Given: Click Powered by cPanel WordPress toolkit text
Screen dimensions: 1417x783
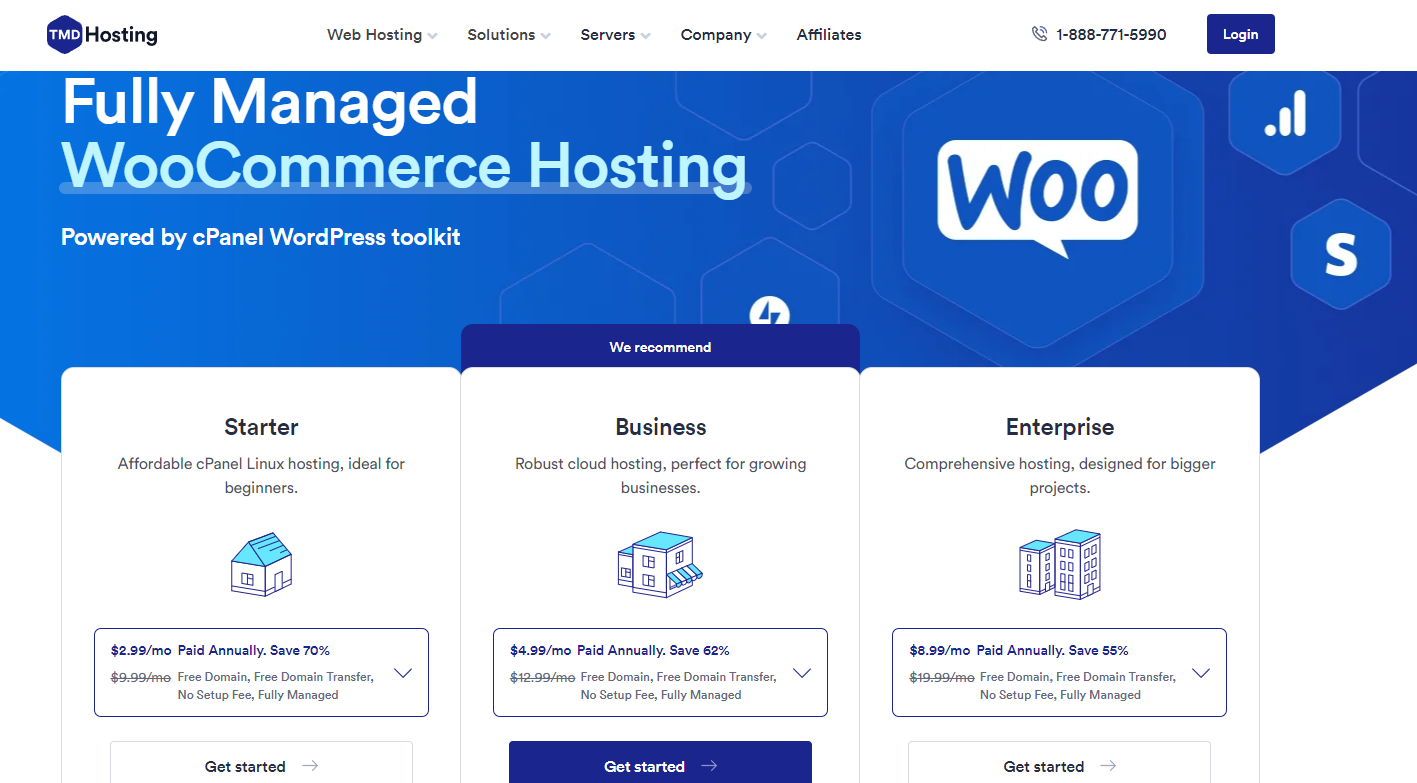Looking at the screenshot, I should pos(261,238).
